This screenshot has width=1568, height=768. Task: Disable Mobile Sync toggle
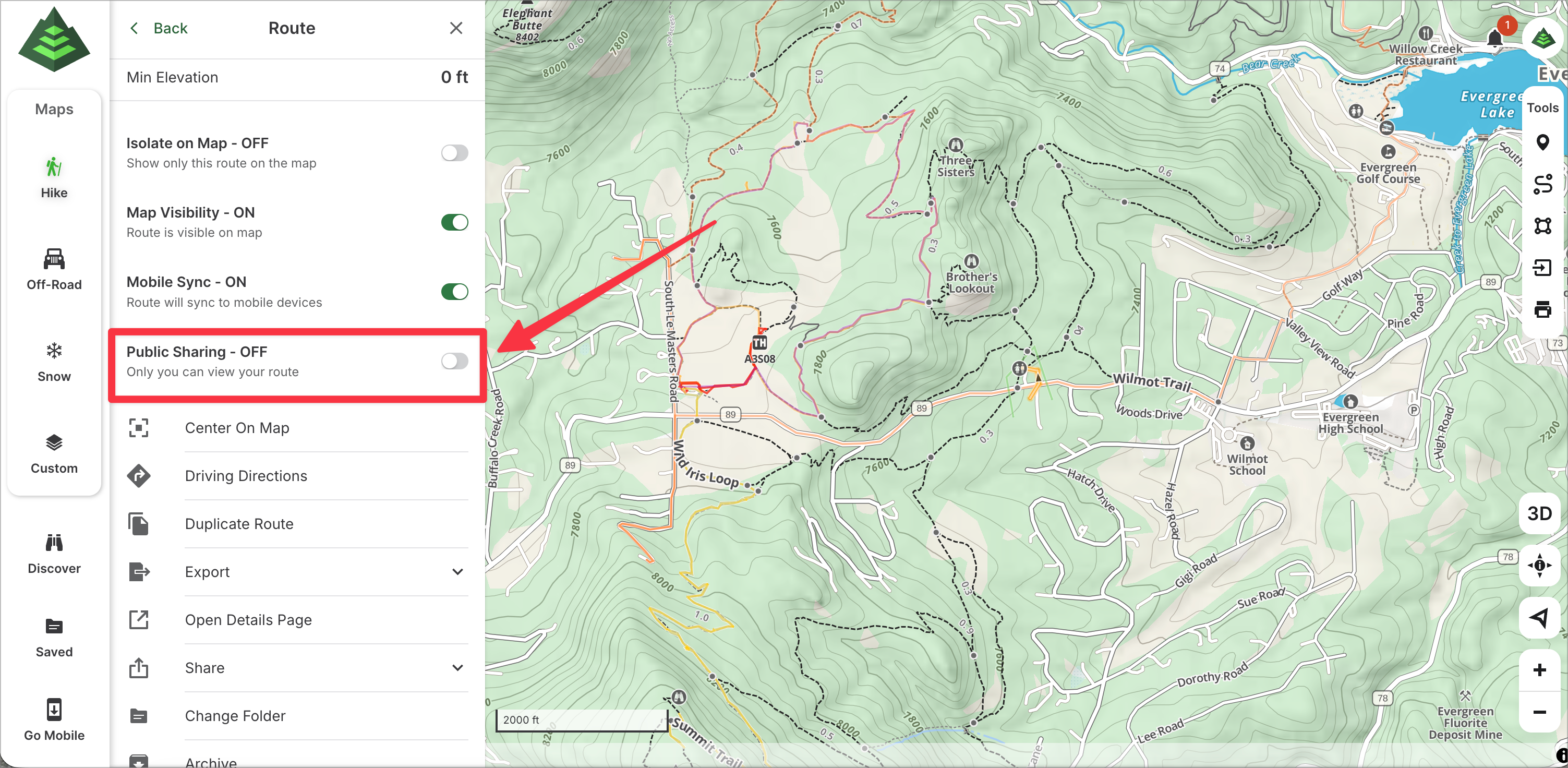[x=454, y=292]
